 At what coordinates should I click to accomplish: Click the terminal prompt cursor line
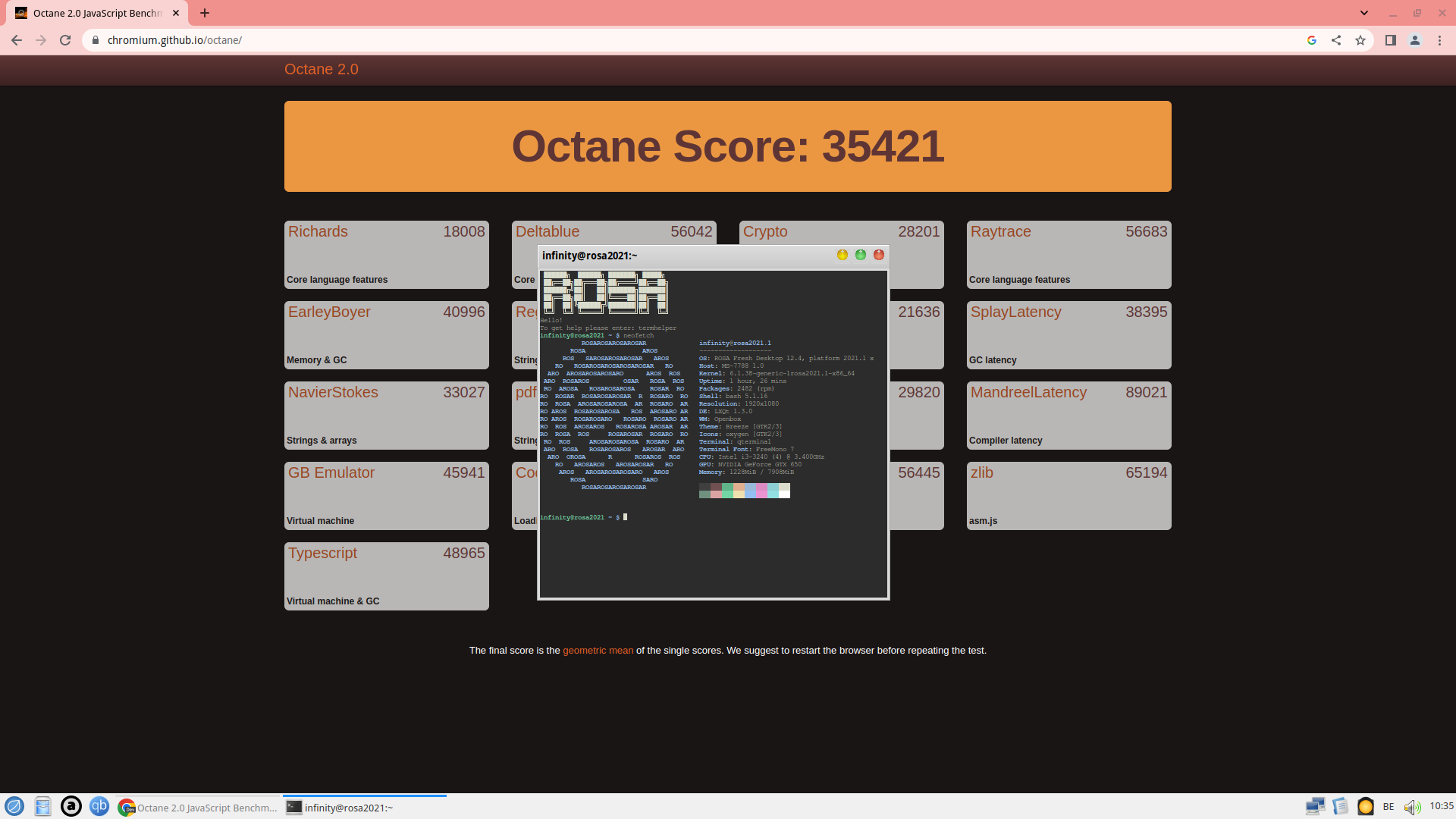click(584, 517)
